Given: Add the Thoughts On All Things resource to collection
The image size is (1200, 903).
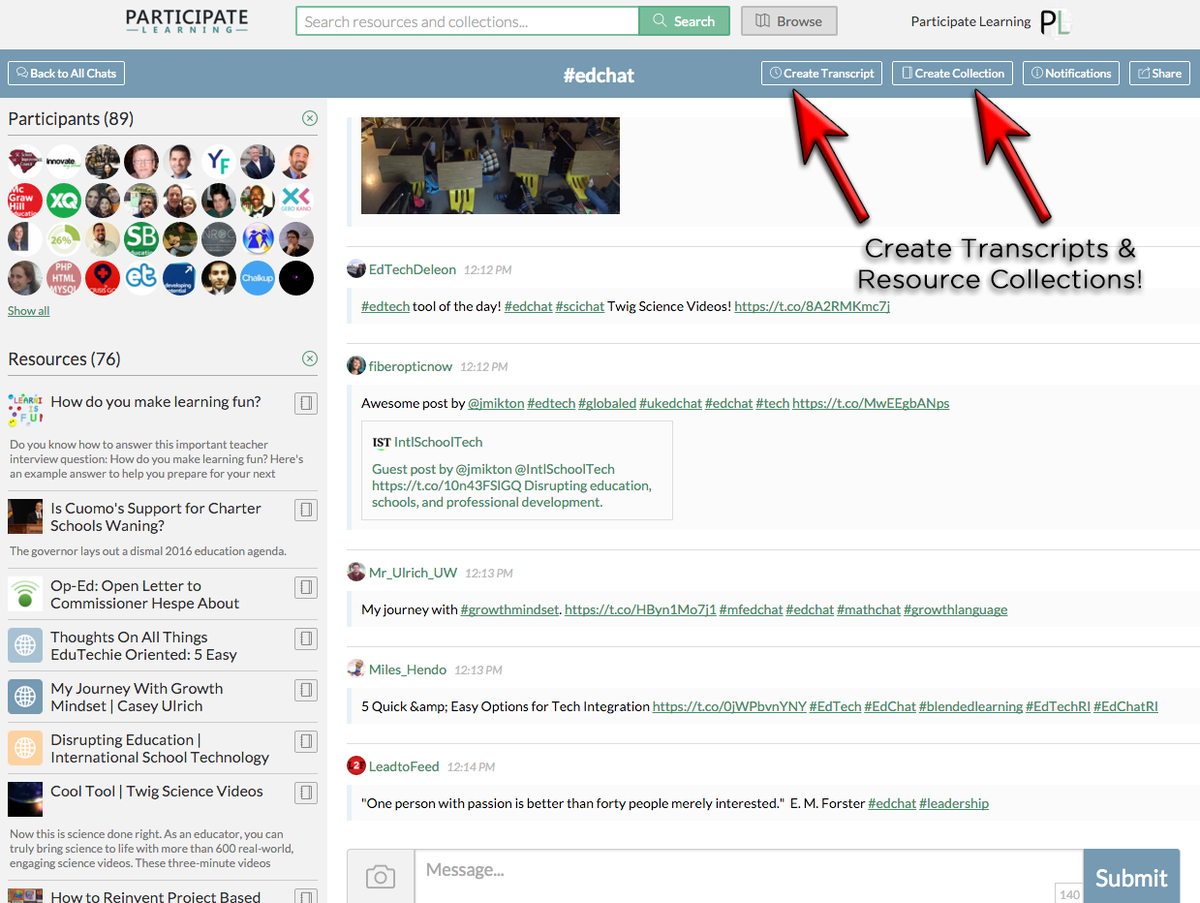Looking at the screenshot, I should (x=306, y=638).
